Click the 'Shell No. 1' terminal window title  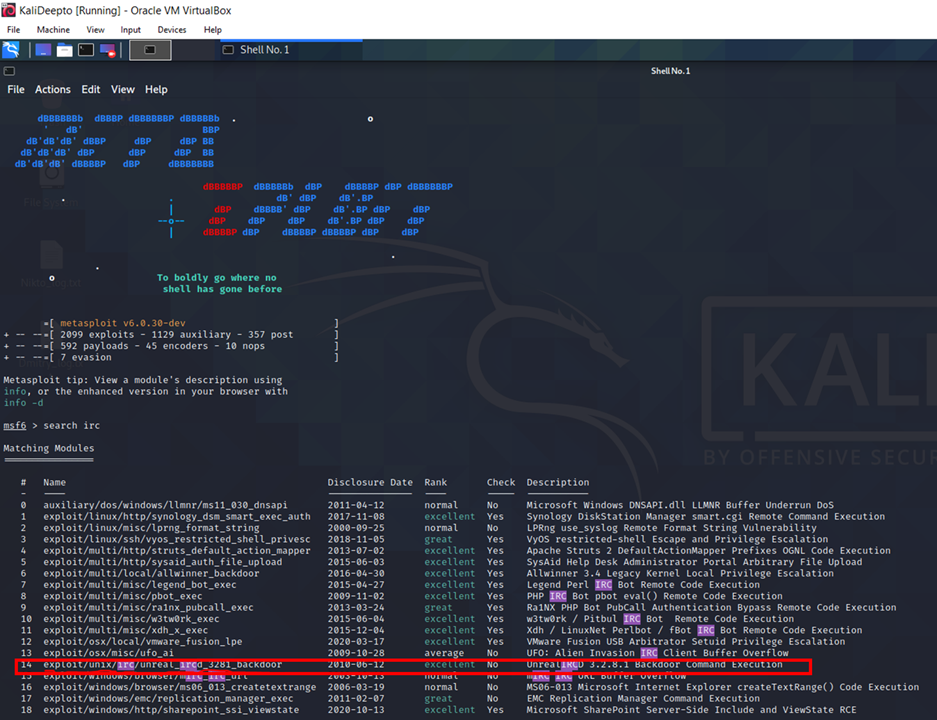670,71
